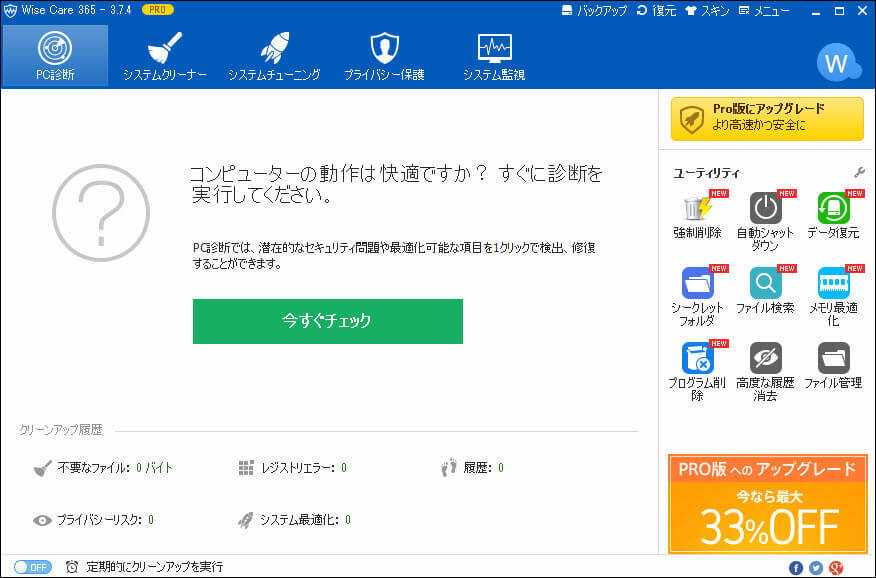Open Google+ link icon
Screen dimensions: 876x578
(x=836, y=567)
